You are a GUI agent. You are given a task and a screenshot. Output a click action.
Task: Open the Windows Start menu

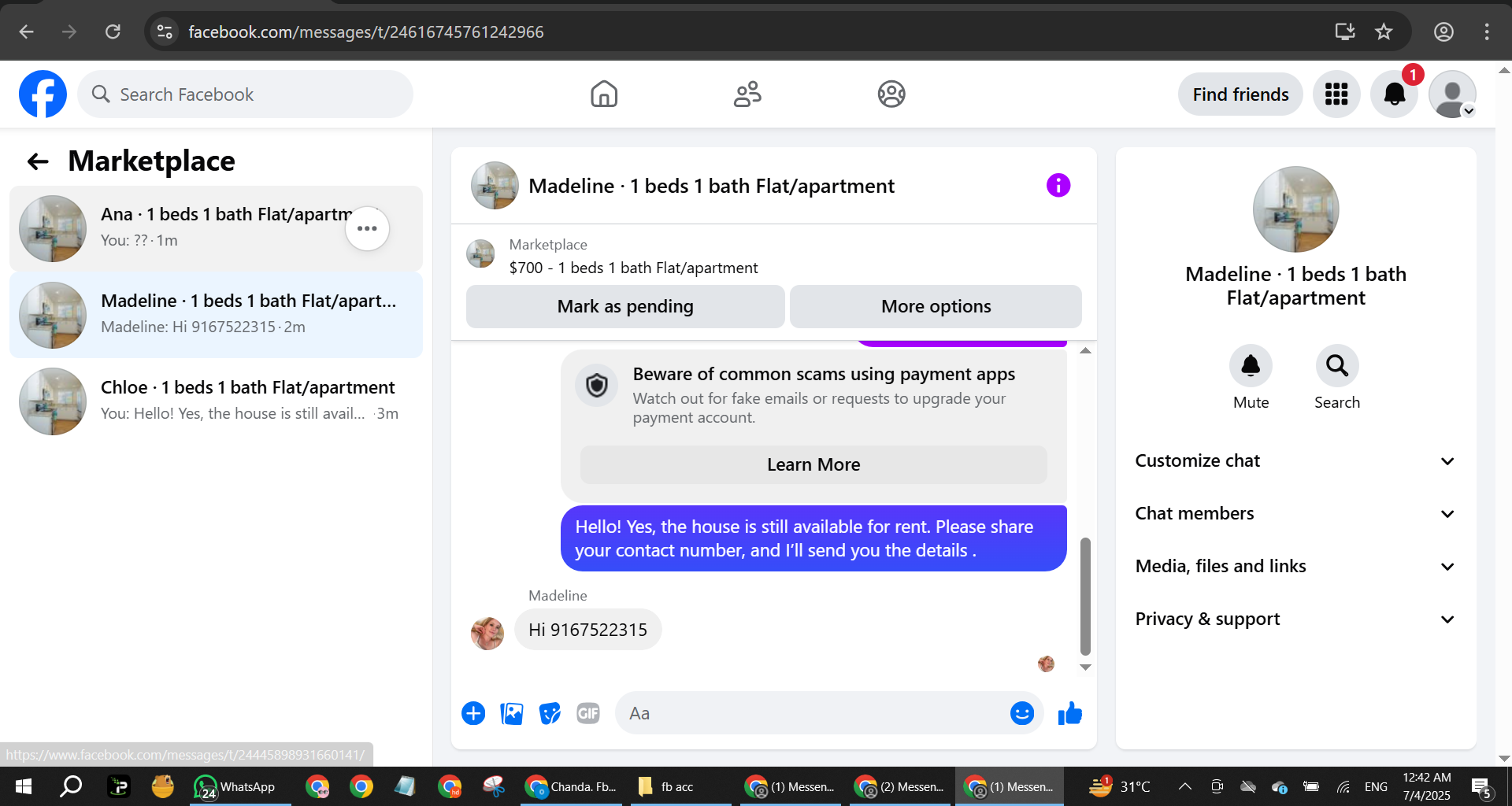click(x=24, y=786)
